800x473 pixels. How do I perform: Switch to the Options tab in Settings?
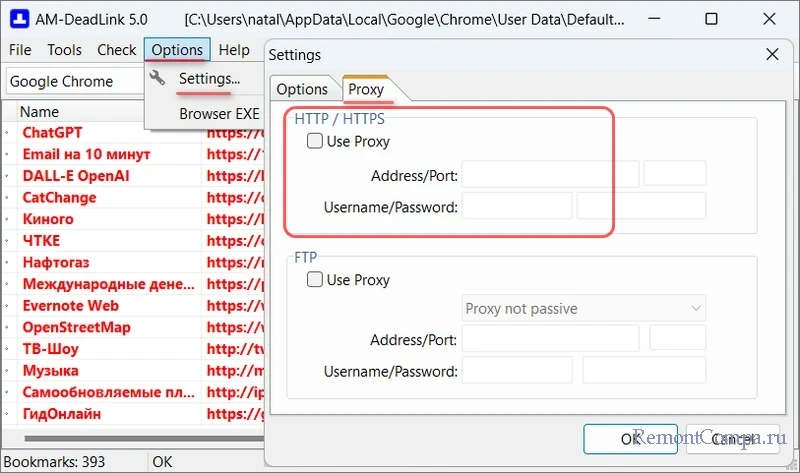[302, 89]
